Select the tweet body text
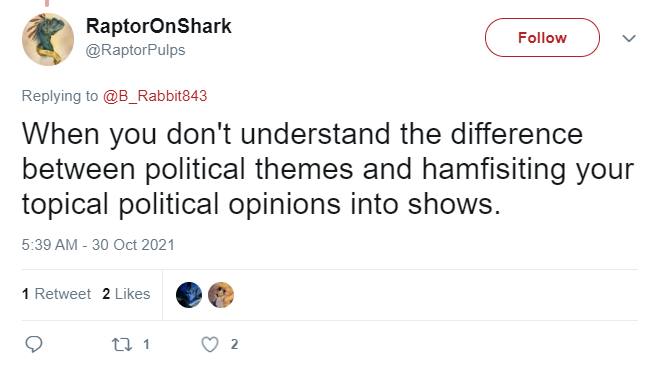 328,169
